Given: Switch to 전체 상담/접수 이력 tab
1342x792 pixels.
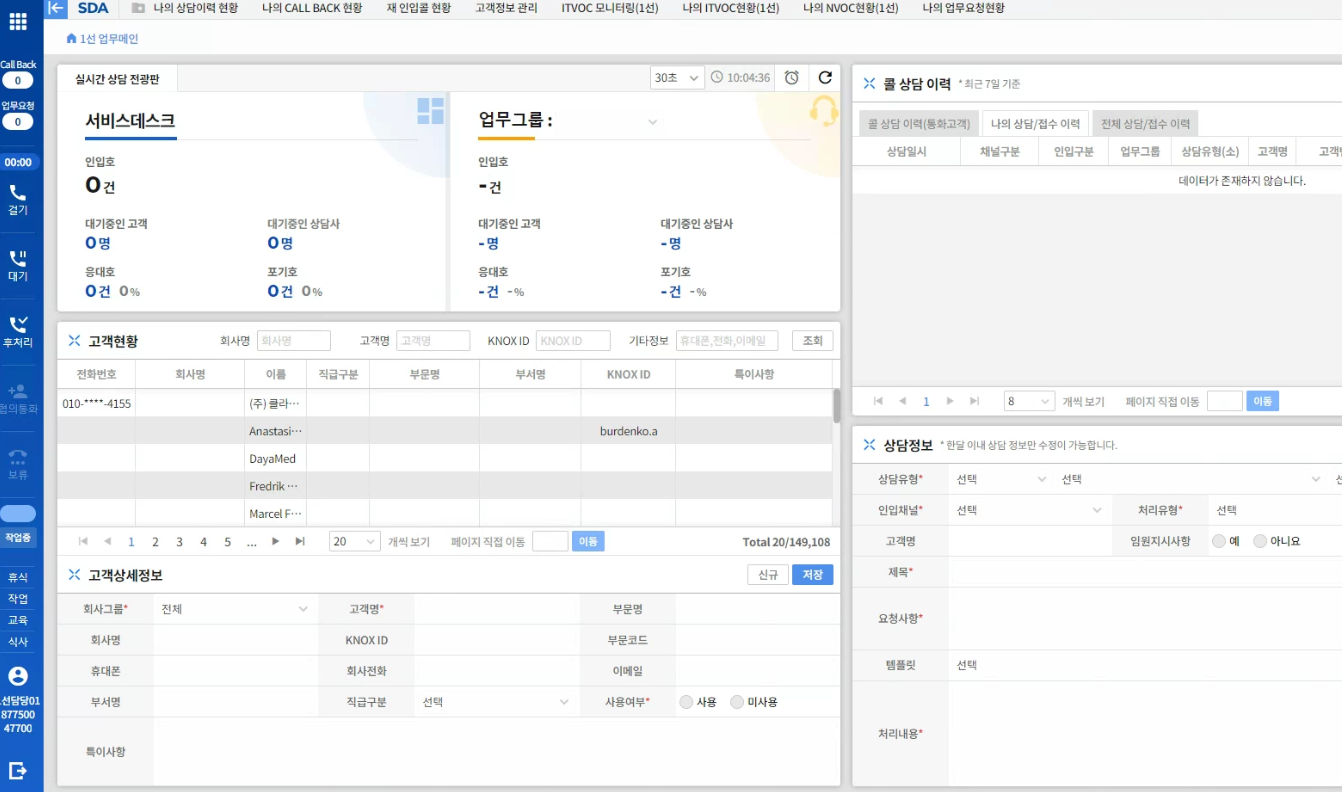Looking at the screenshot, I should pos(1145,124).
